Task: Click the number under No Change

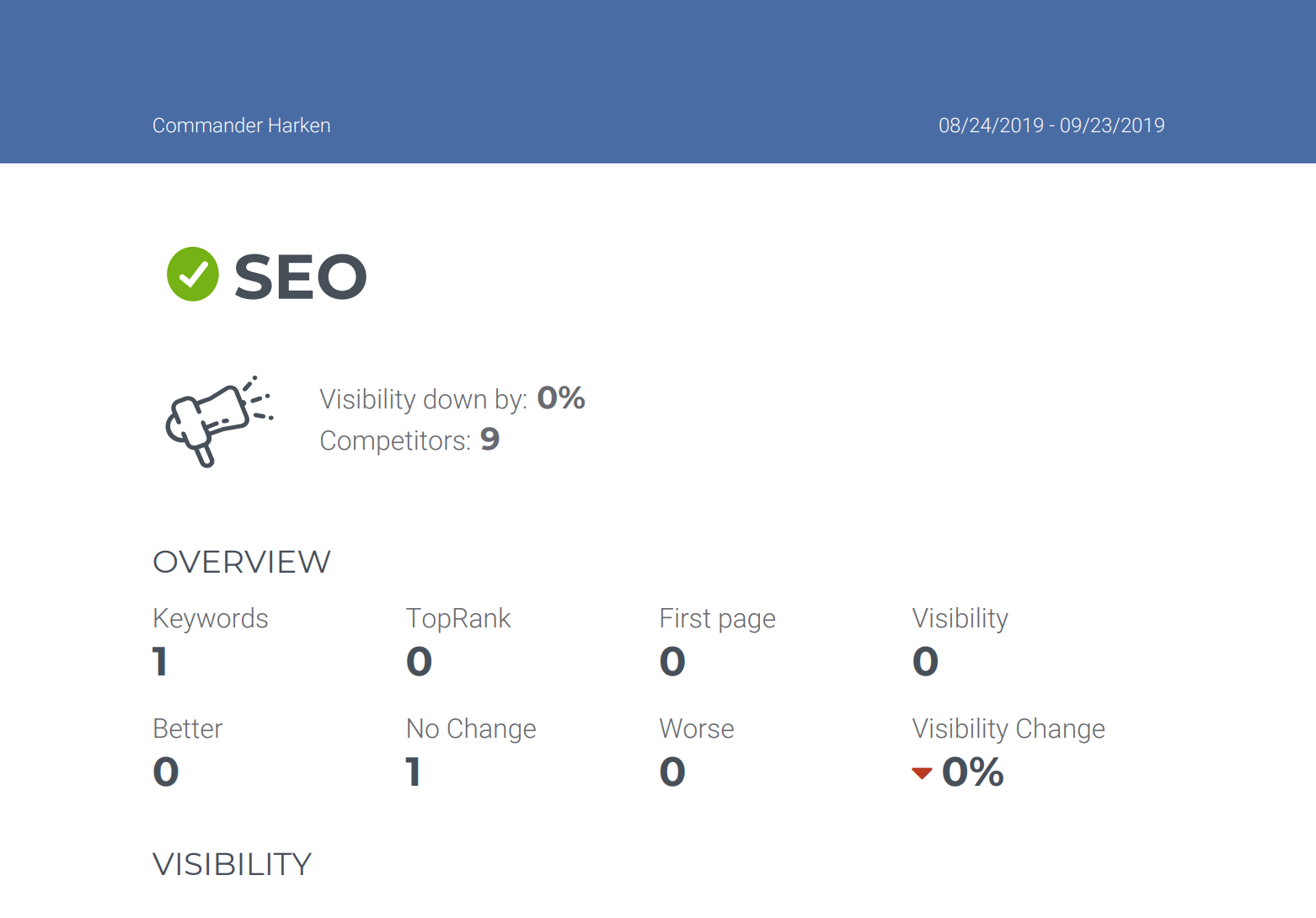Action: [x=413, y=772]
